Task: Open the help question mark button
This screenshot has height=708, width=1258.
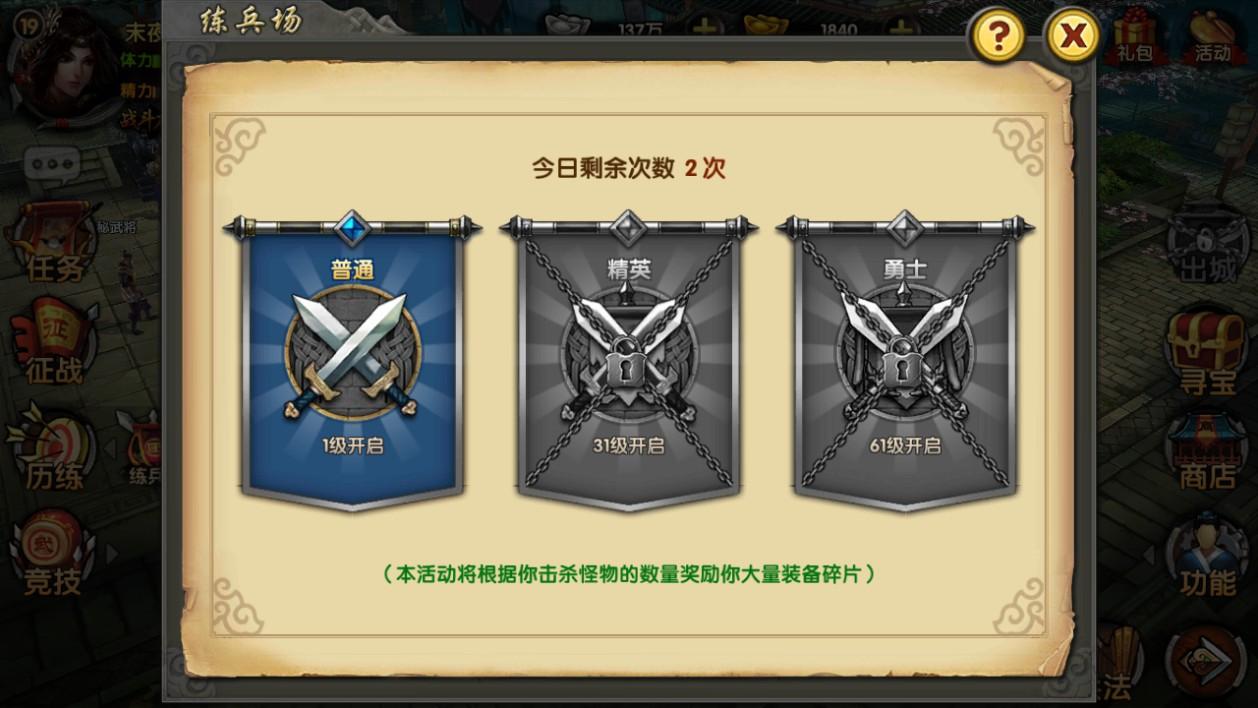Action: 998,37
